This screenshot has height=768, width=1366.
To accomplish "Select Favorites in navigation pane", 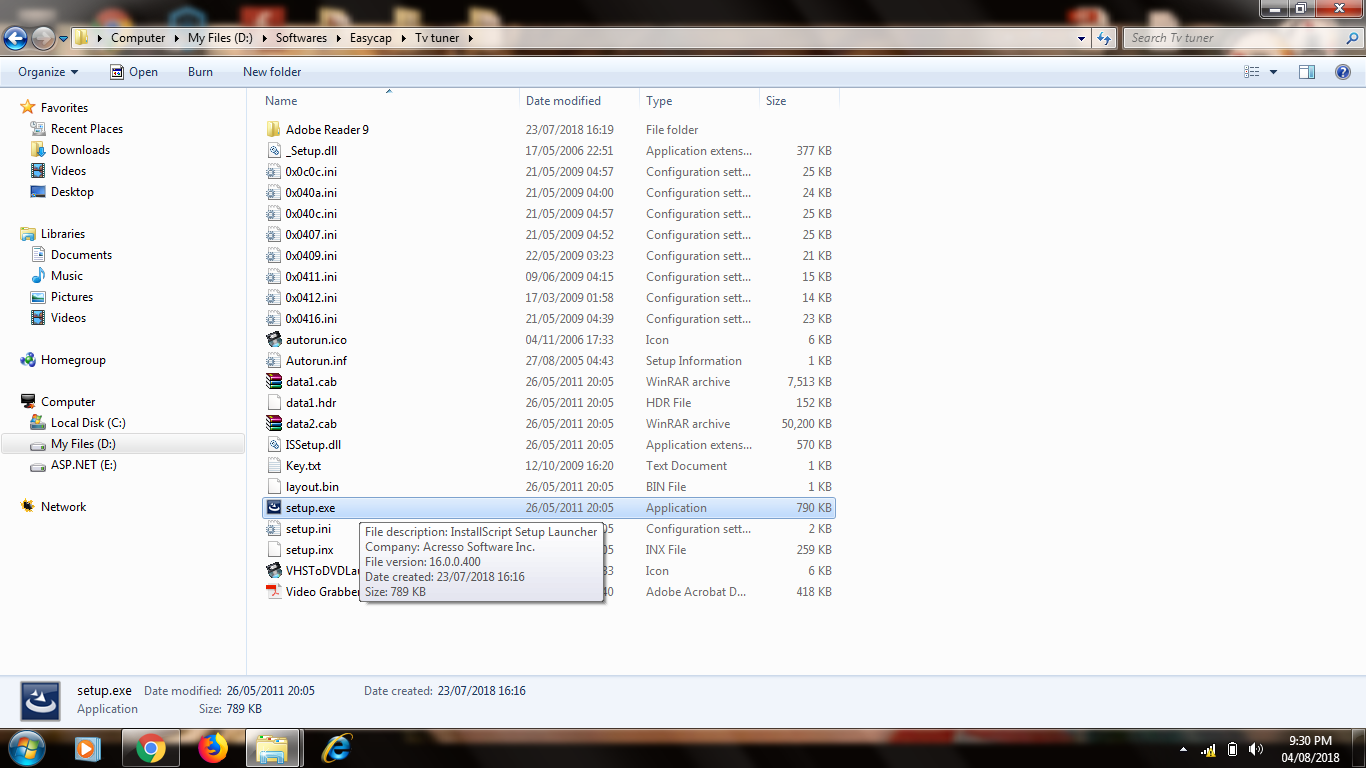I will tap(64, 108).
